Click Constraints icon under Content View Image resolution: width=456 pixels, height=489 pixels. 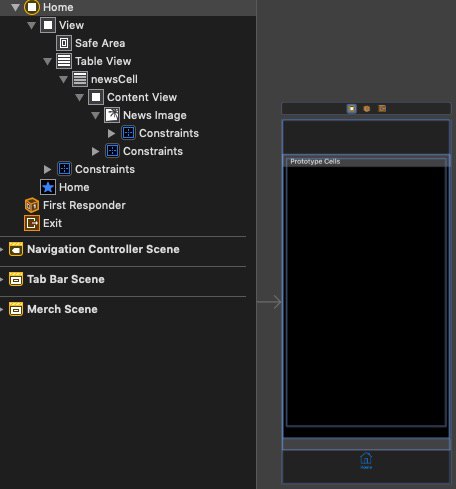[112, 151]
